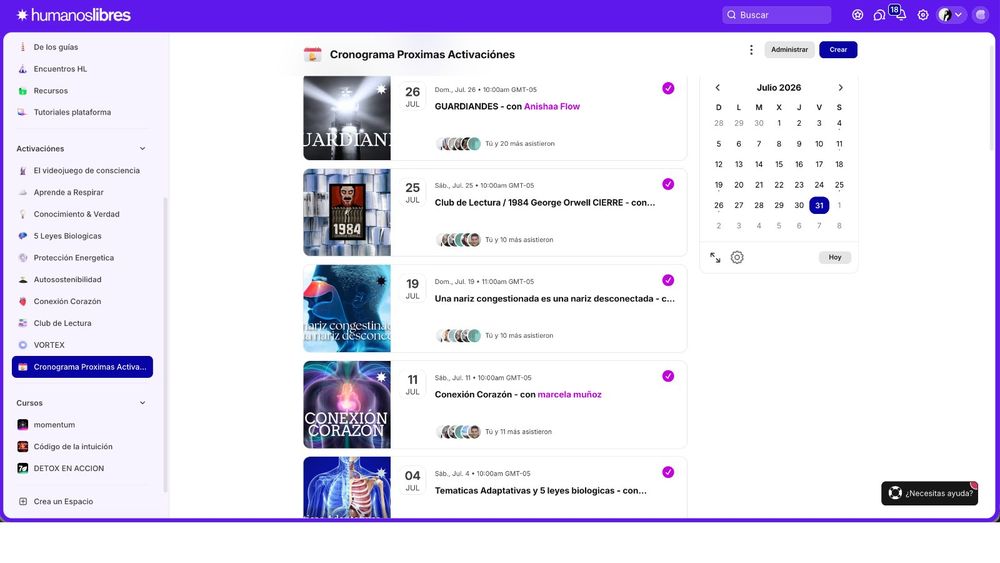
Task: Expand the calendar with the arrows icon
Action: (x=715, y=258)
